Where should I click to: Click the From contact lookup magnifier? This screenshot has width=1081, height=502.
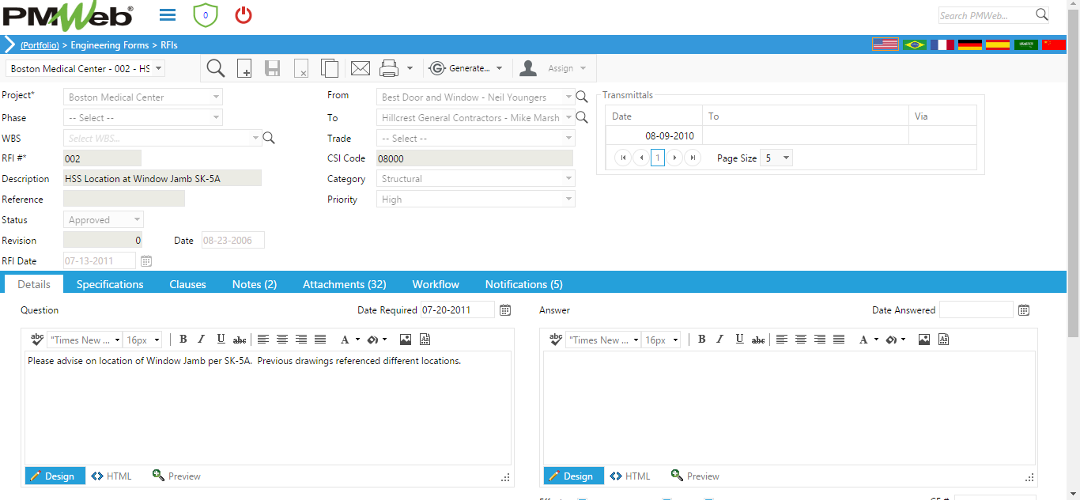(582, 97)
